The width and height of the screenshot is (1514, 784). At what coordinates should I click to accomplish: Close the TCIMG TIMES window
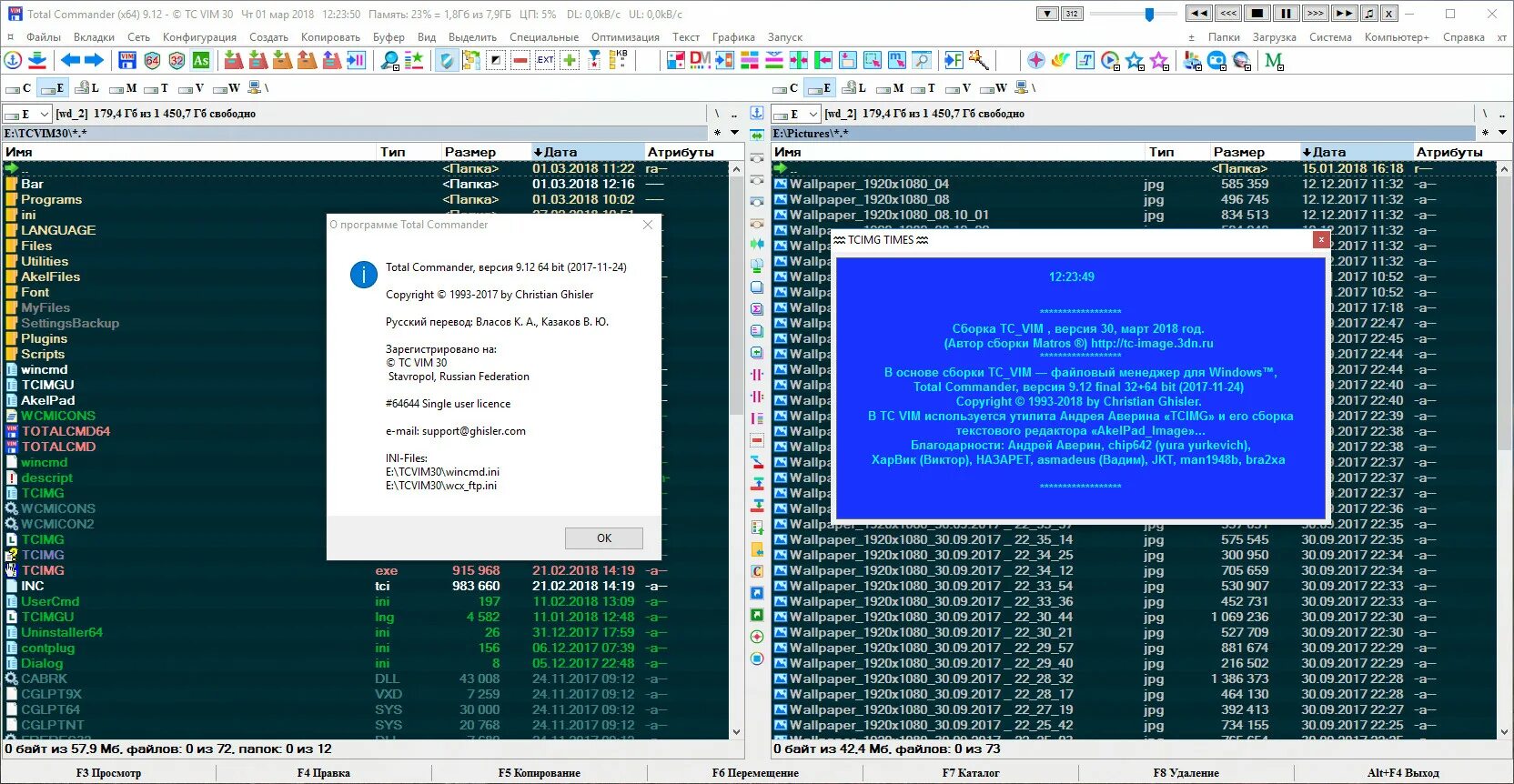(1320, 239)
